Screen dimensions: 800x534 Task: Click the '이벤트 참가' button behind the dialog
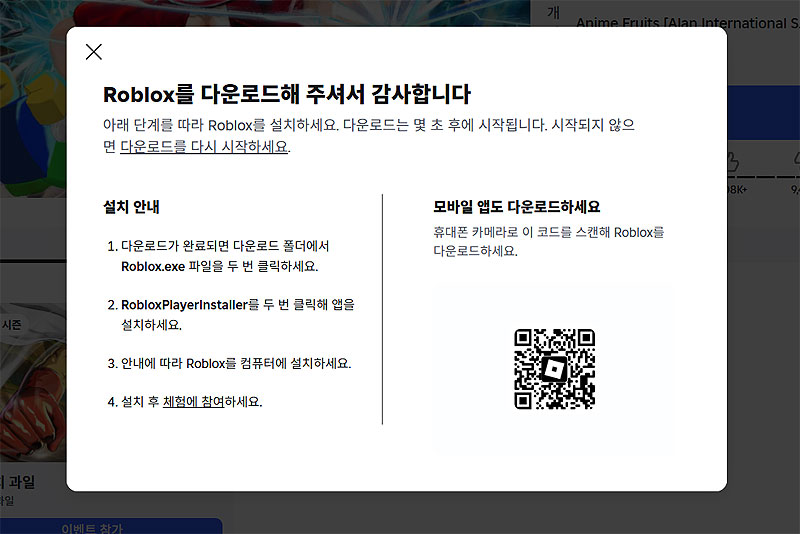click(111, 526)
